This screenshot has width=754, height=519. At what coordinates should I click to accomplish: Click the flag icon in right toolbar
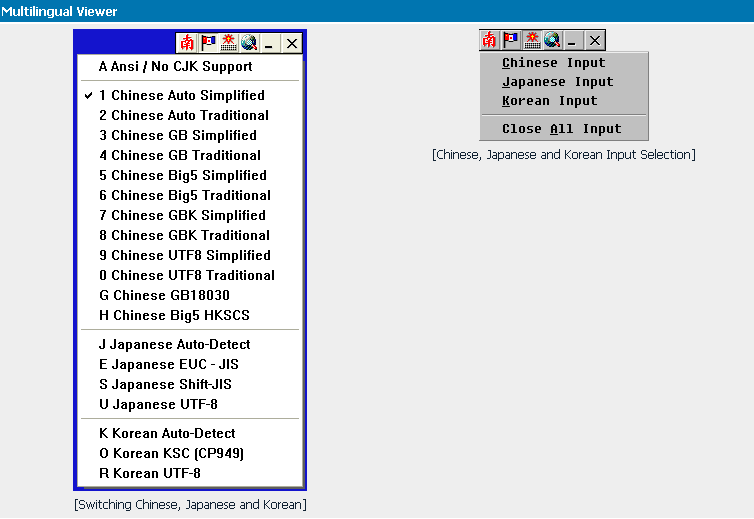click(x=510, y=40)
